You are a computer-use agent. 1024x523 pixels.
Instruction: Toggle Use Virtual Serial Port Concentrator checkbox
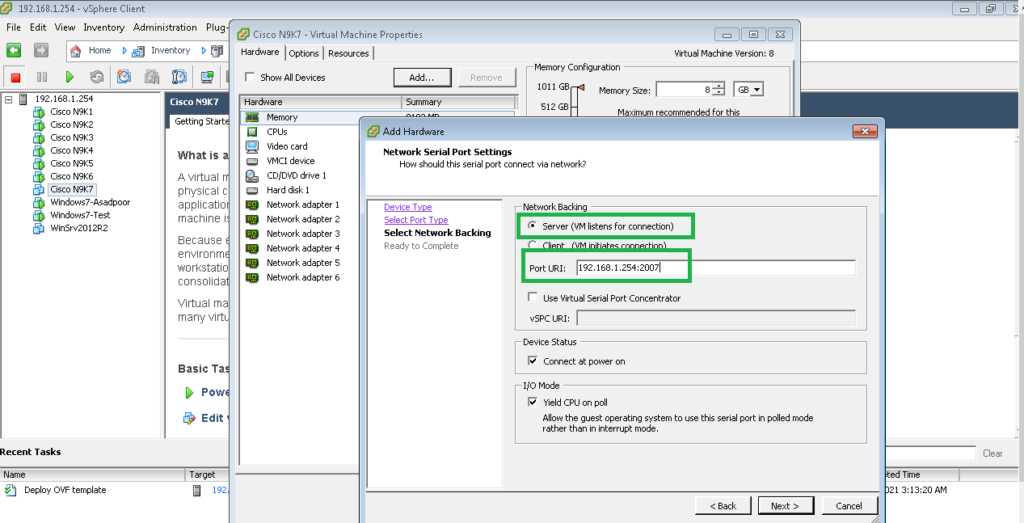pyautogui.click(x=532, y=298)
